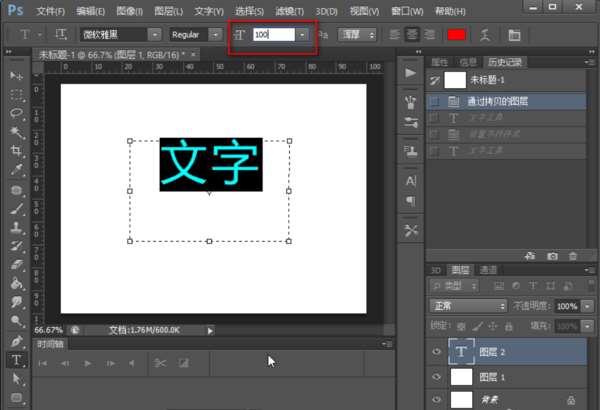Toggle visibility of the 背景 layer
Viewport: 600px width, 410px height.
point(436,400)
